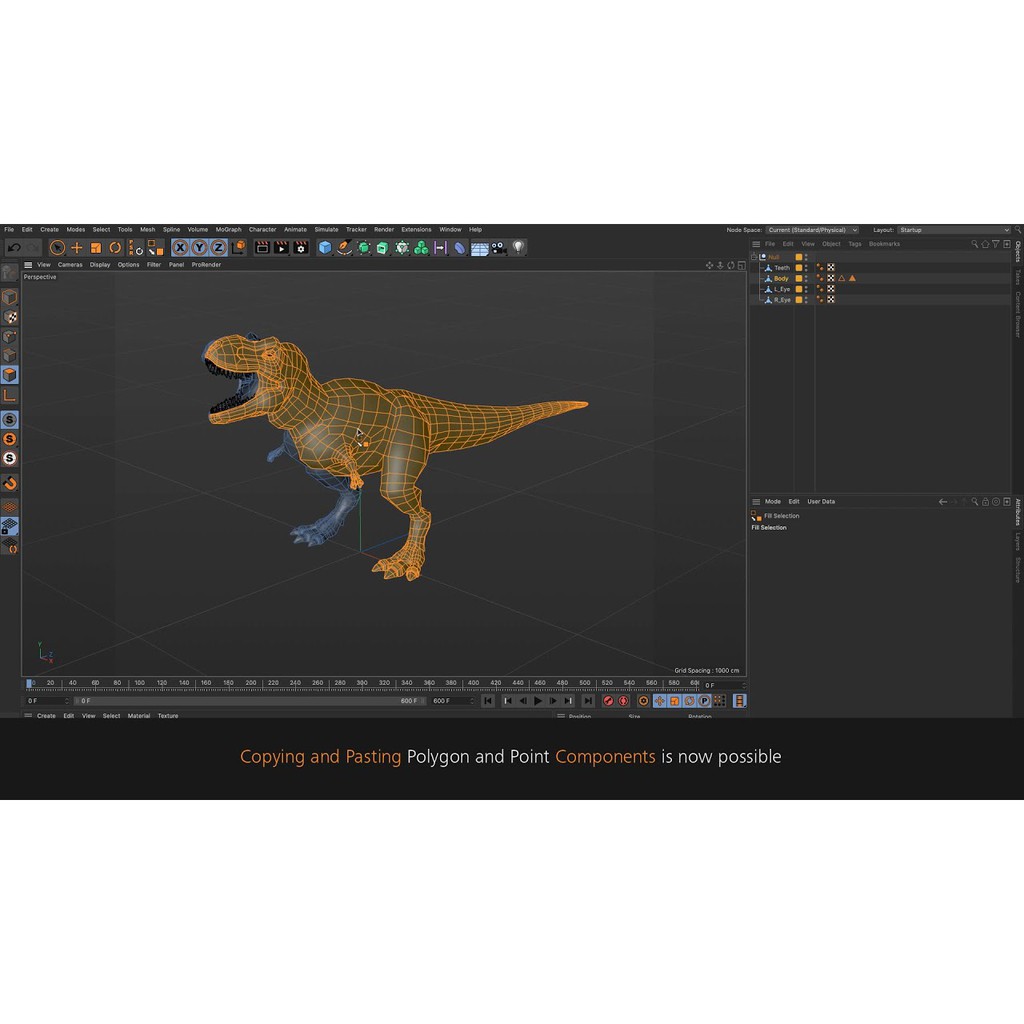Image resolution: width=1024 pixels, height=1024 pixels.
Task: Switch to the vertical Attributes tab
Action: click(x=1018, y=510)
